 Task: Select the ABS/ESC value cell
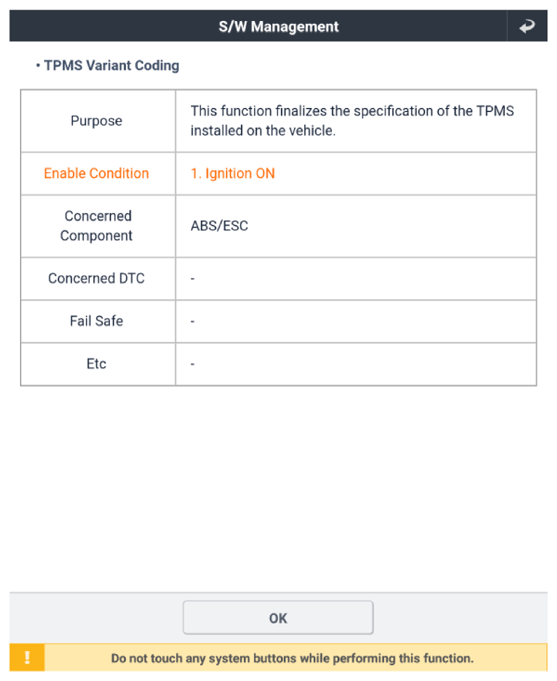(x=356, y=226)
